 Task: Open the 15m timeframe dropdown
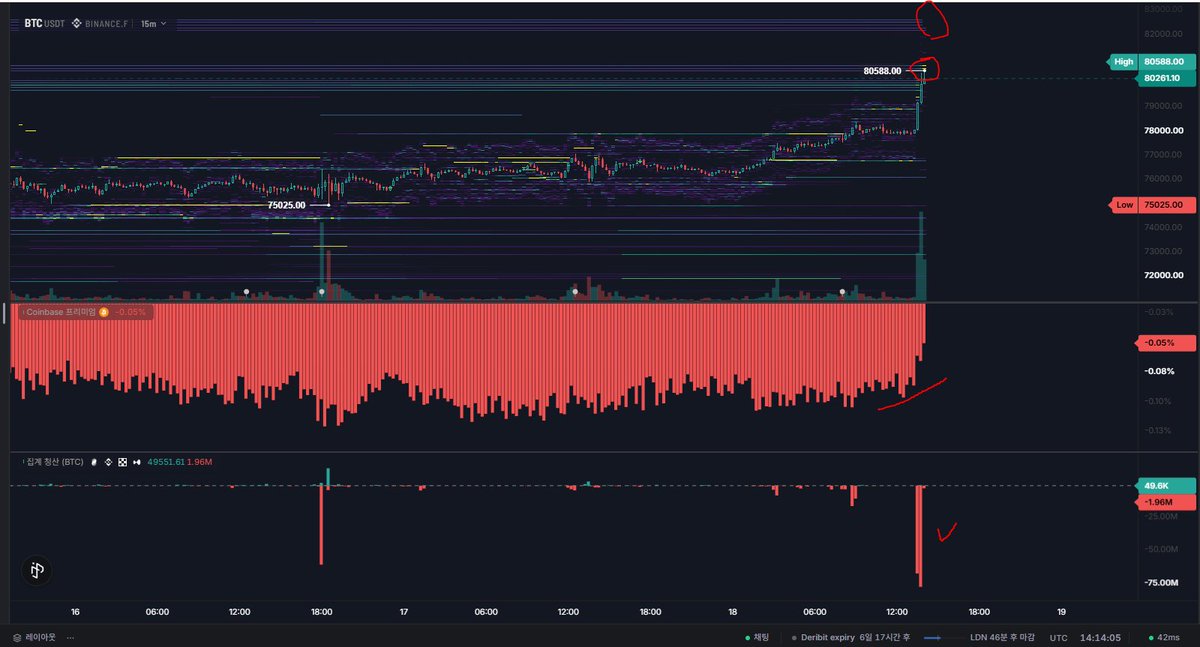point(153,22)
